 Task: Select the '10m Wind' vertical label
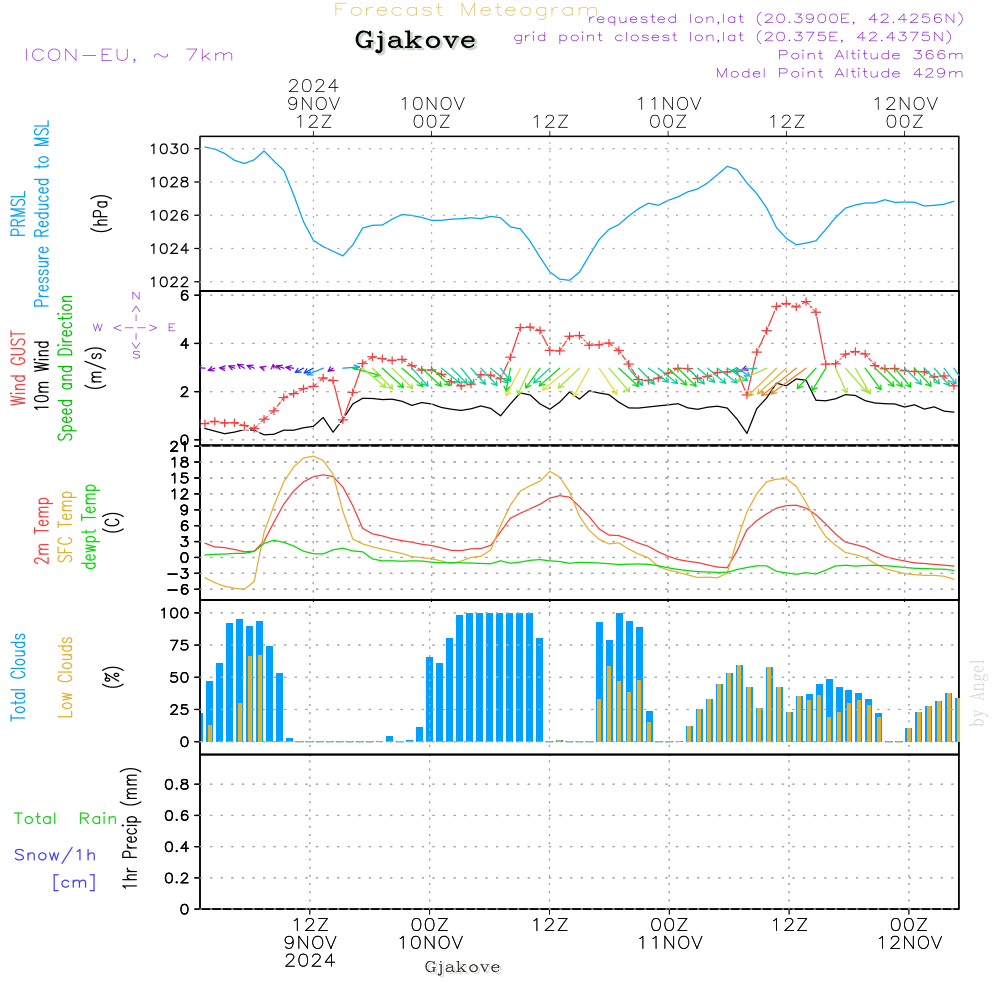click(x=41, y=375)
